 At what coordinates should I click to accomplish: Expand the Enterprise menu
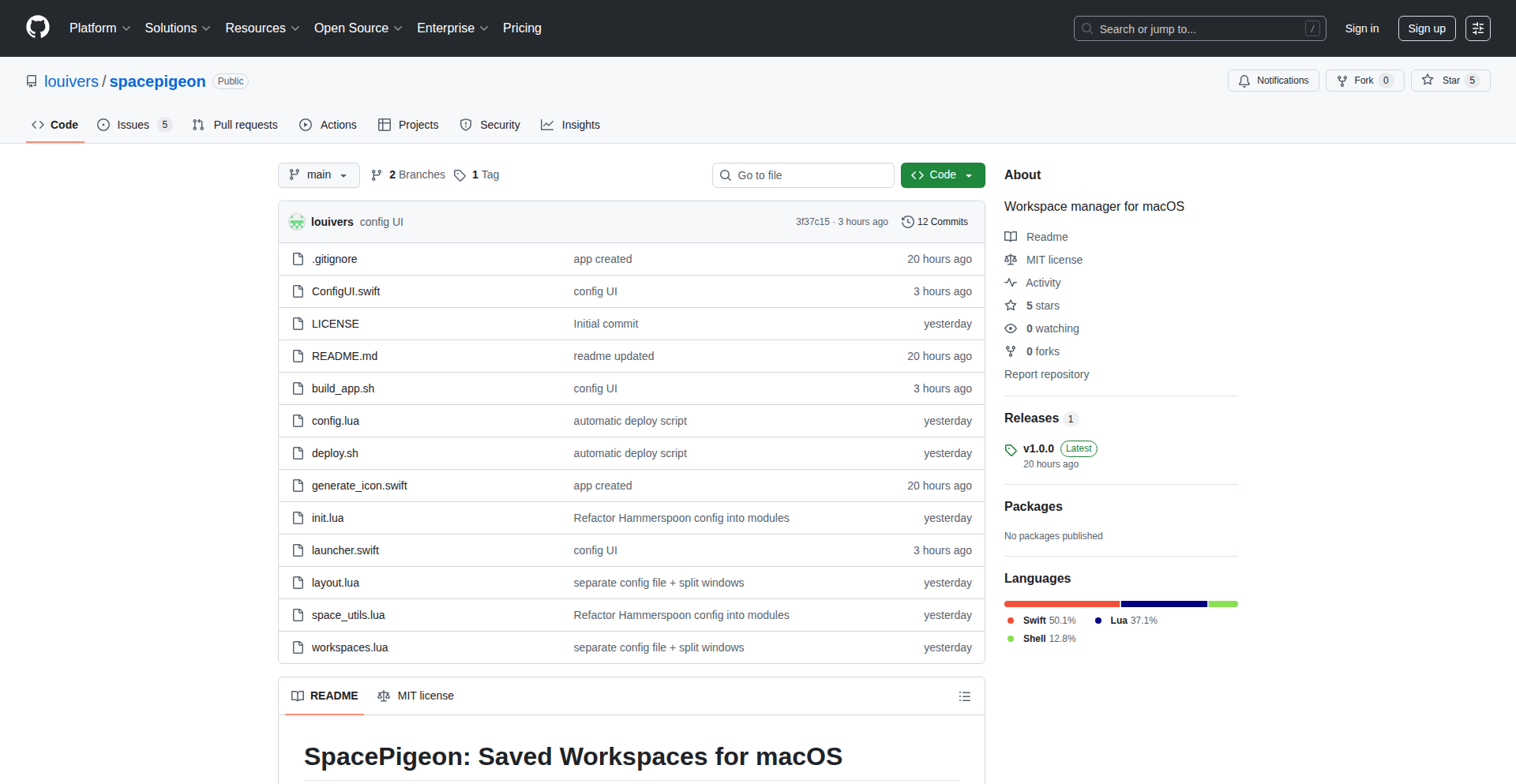(x=452, y=28)
